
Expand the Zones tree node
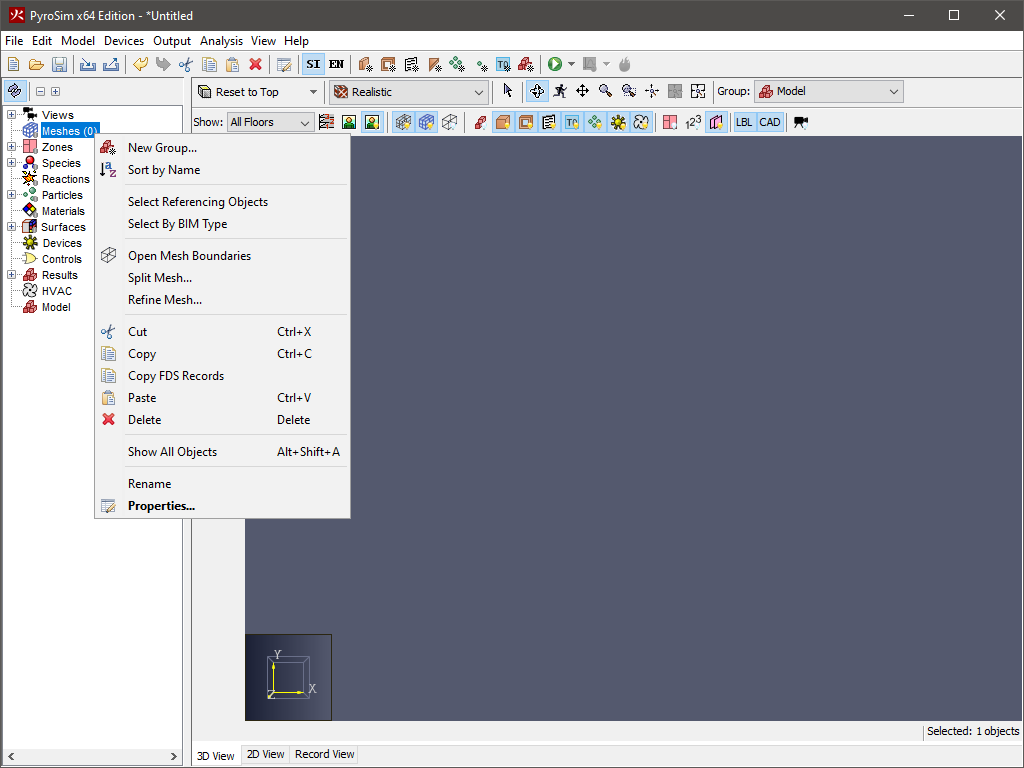[11, 147]
